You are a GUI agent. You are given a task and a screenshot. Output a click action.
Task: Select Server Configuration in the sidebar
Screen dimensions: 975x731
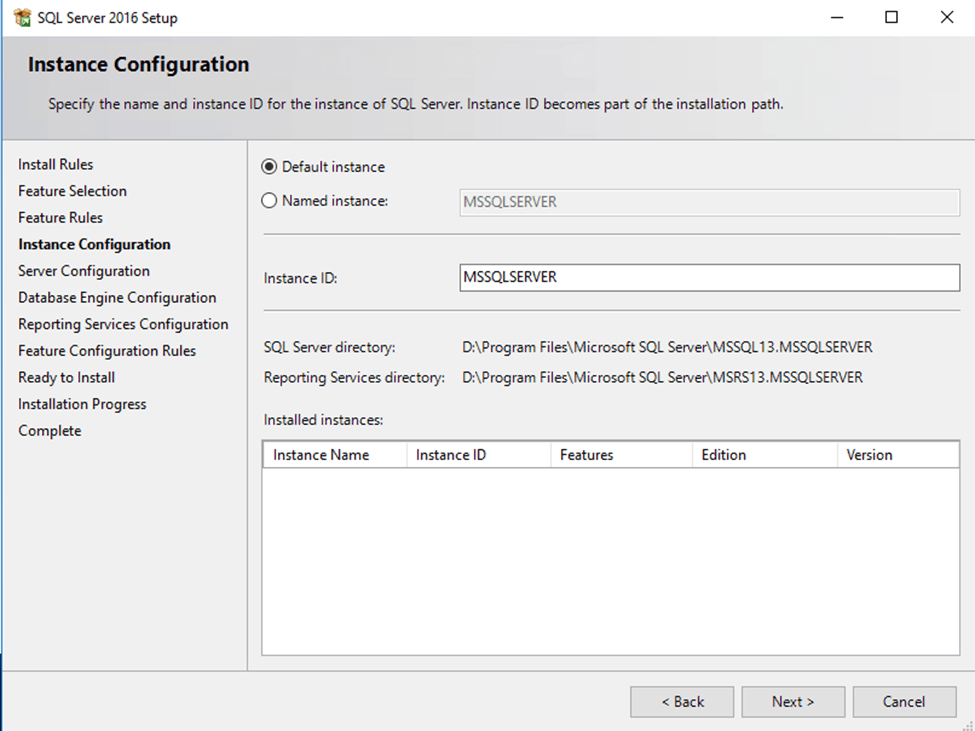[x=84, y=271]
